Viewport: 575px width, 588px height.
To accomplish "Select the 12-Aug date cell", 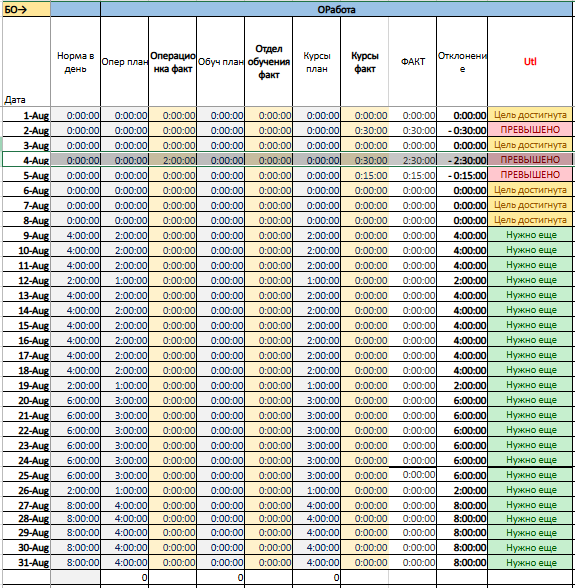I will (x=26, y=280).
